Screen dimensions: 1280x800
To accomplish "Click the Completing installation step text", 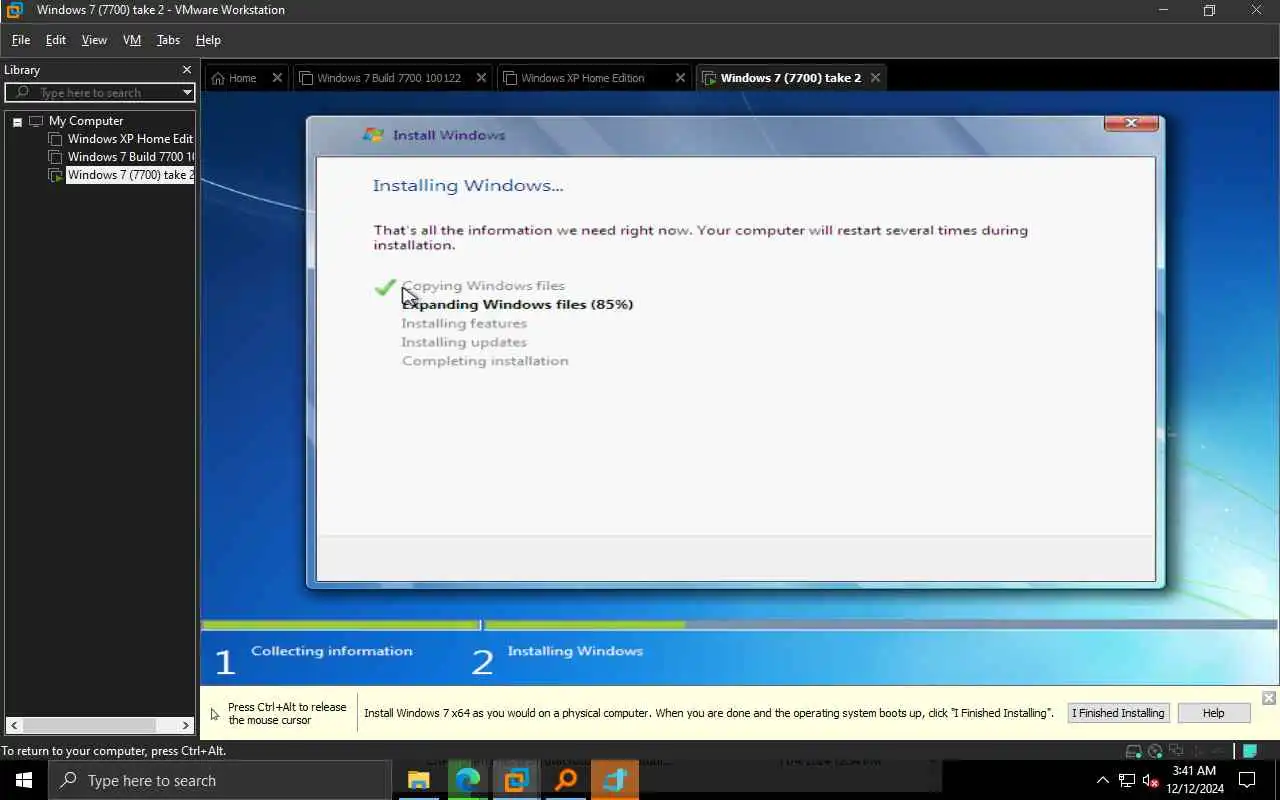I will pyautogui.click(x=485, y=361).
